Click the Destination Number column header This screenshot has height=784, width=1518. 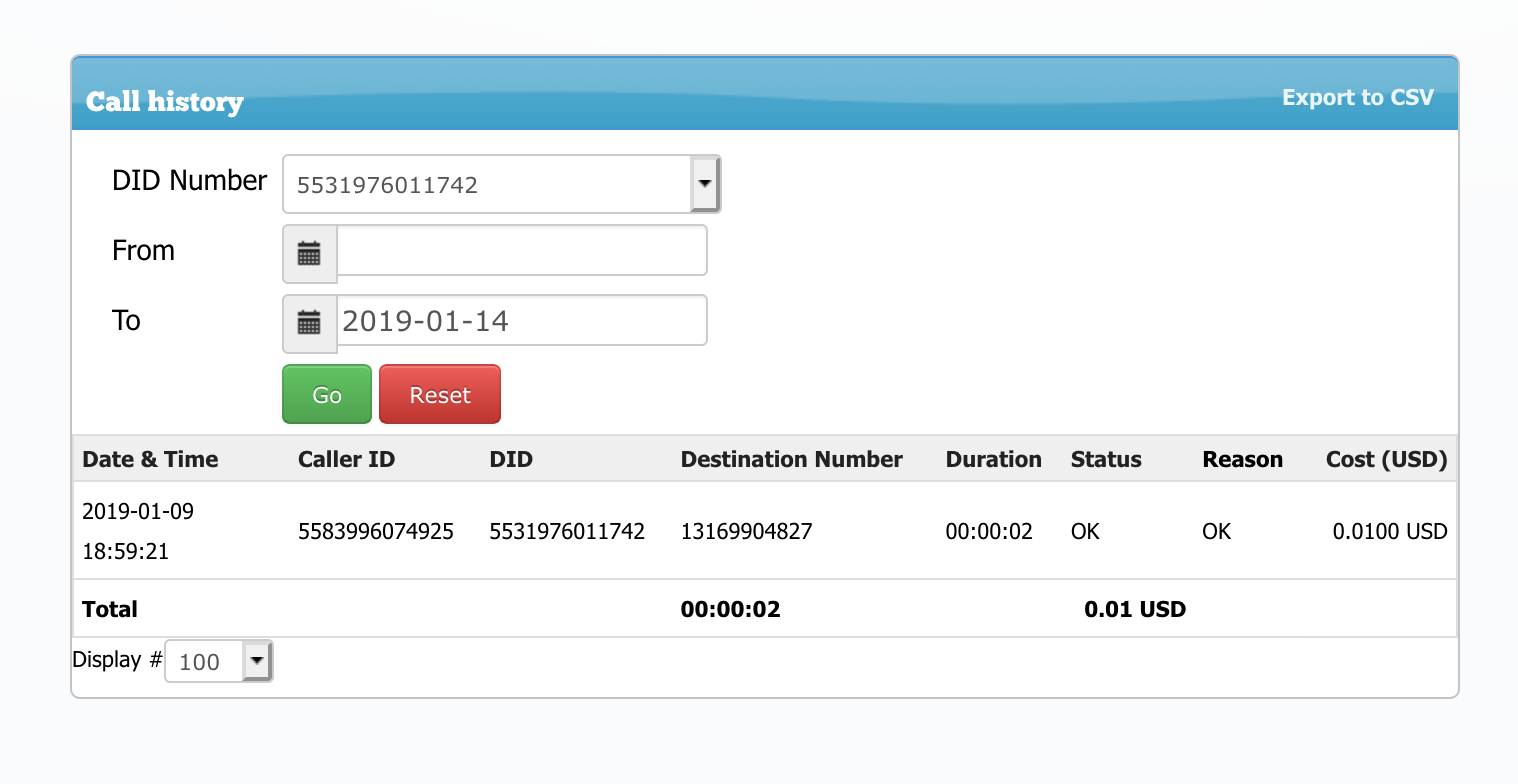click(791, 459)
